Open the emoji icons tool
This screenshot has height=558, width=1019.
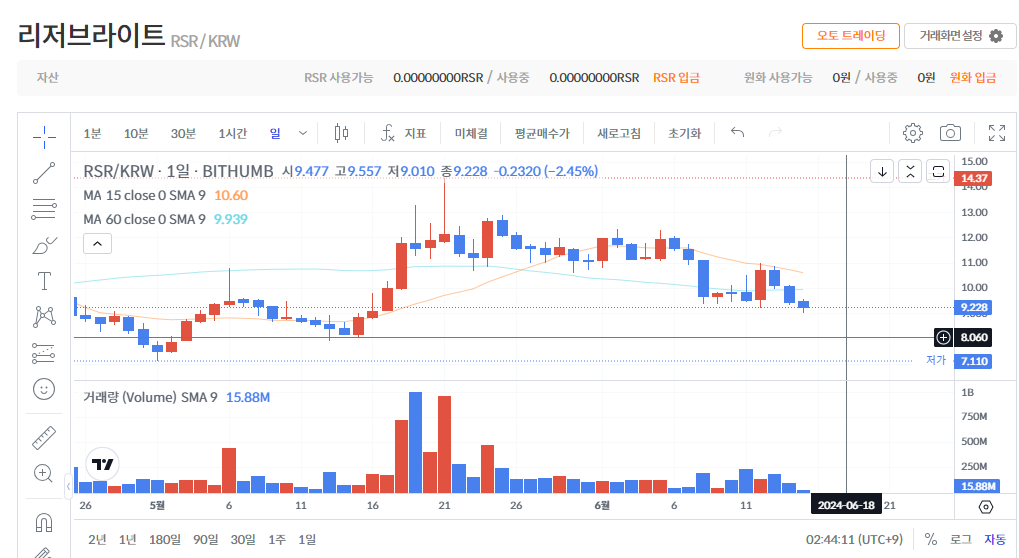(44, 389)
